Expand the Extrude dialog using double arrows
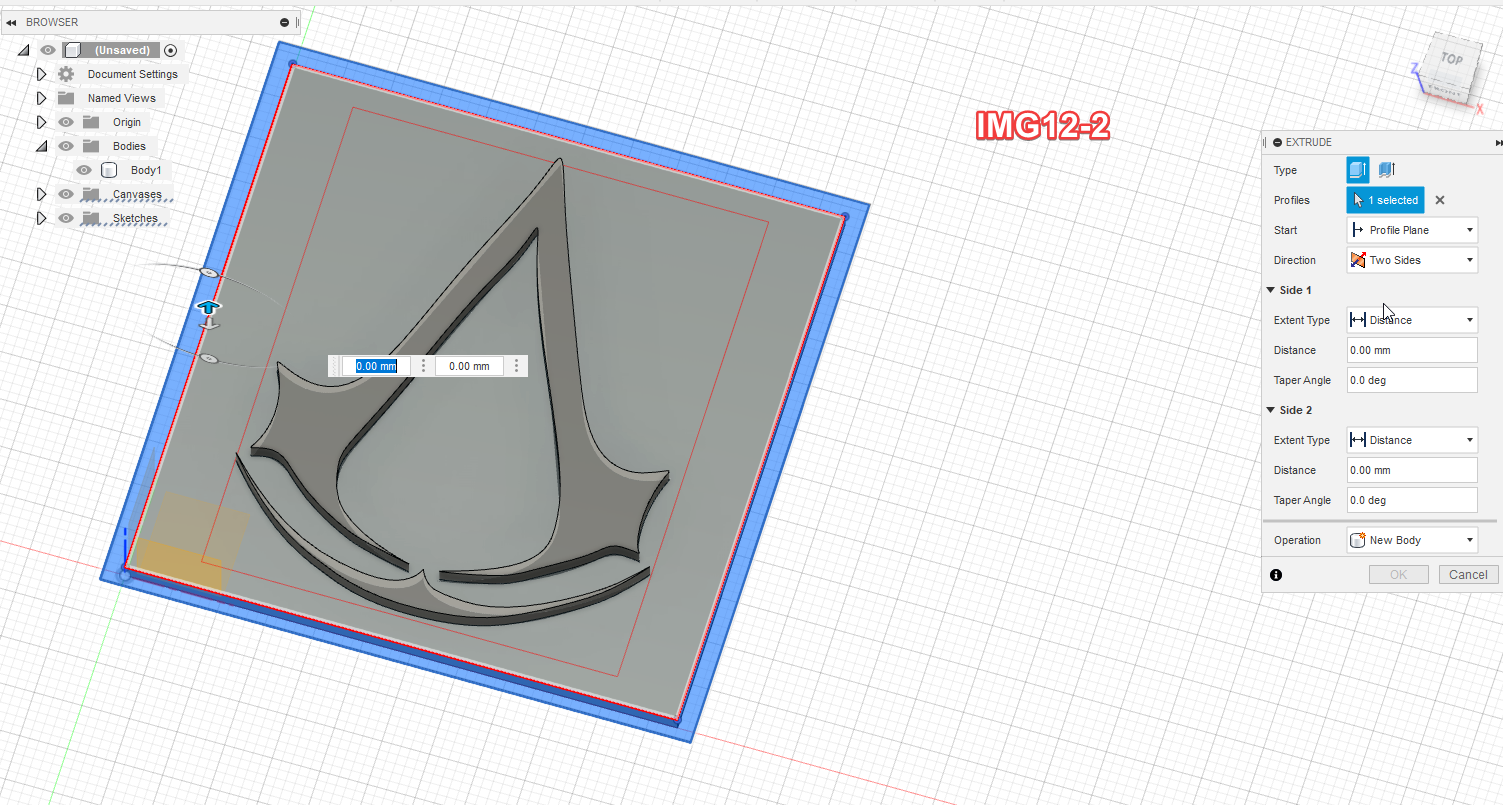 point(1498,143)
